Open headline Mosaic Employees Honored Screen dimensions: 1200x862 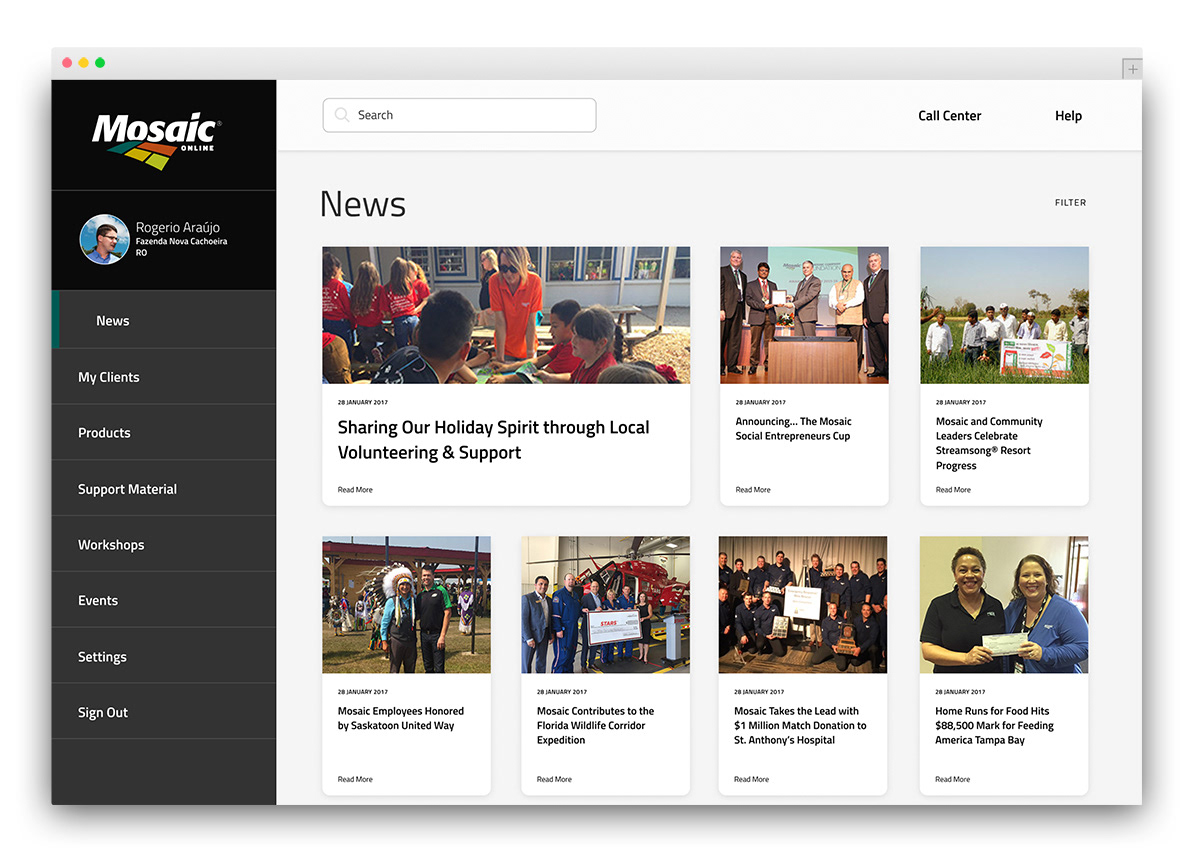401,718
